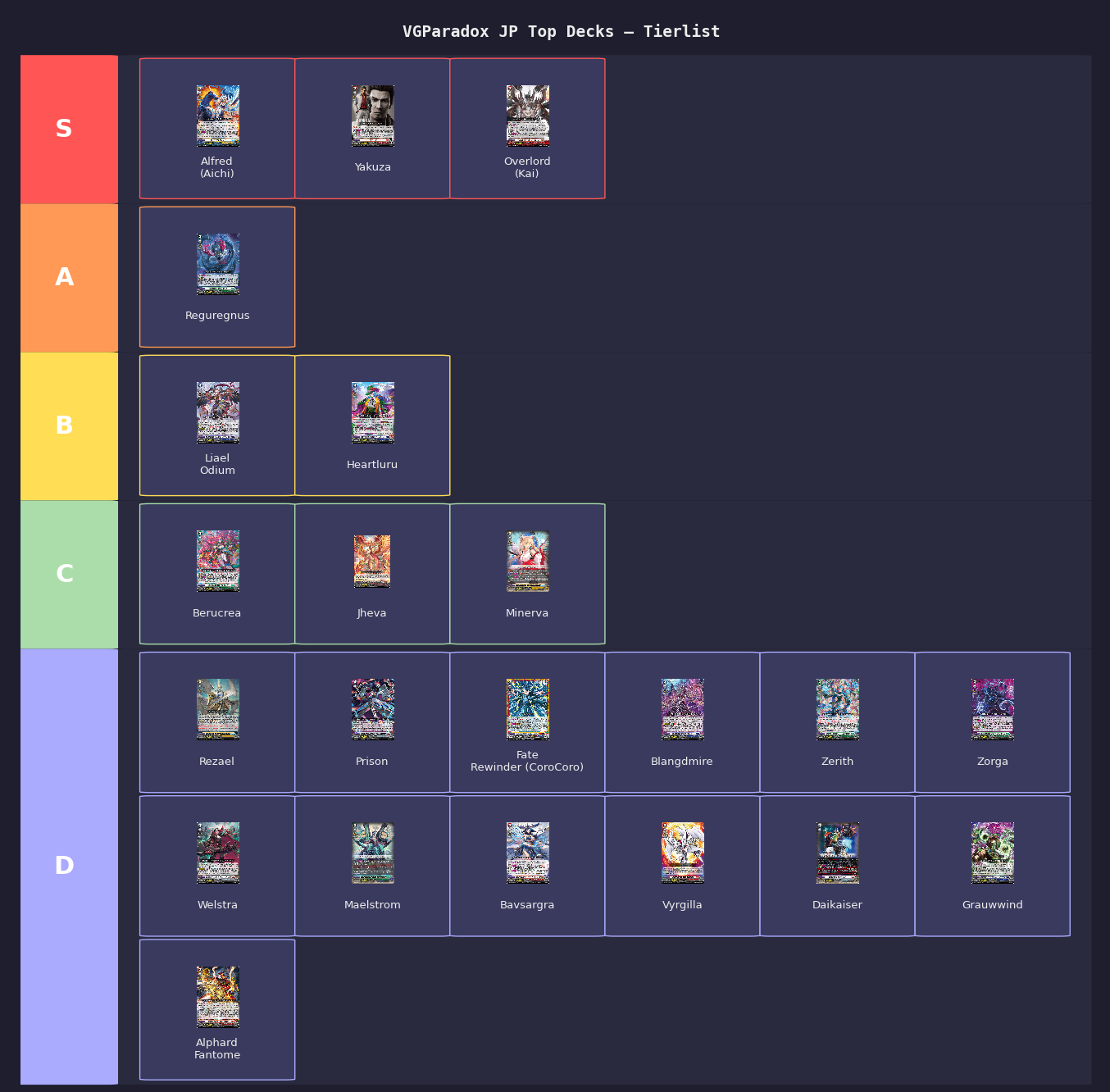Click the Alfred (Aichi) card image
Viewport: 1110px width, 1092px height.
point(217,116)
